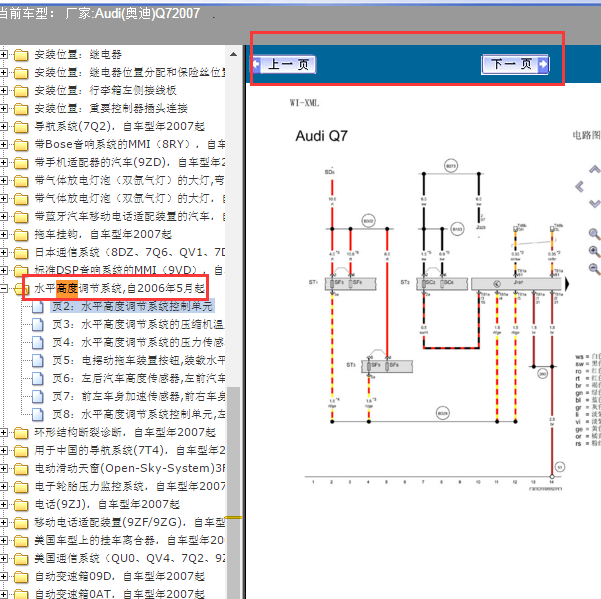Click tree scrollbar up arrow

[233, 54]
